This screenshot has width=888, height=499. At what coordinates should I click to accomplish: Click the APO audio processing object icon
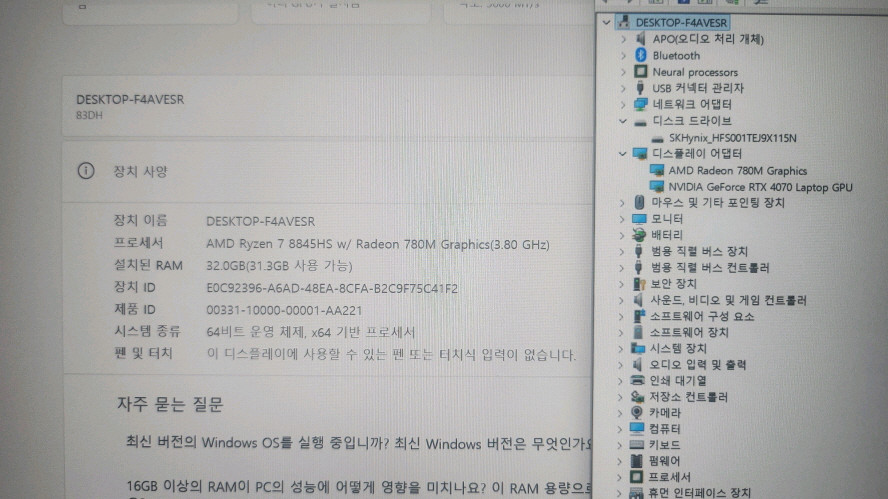[641, 39]
